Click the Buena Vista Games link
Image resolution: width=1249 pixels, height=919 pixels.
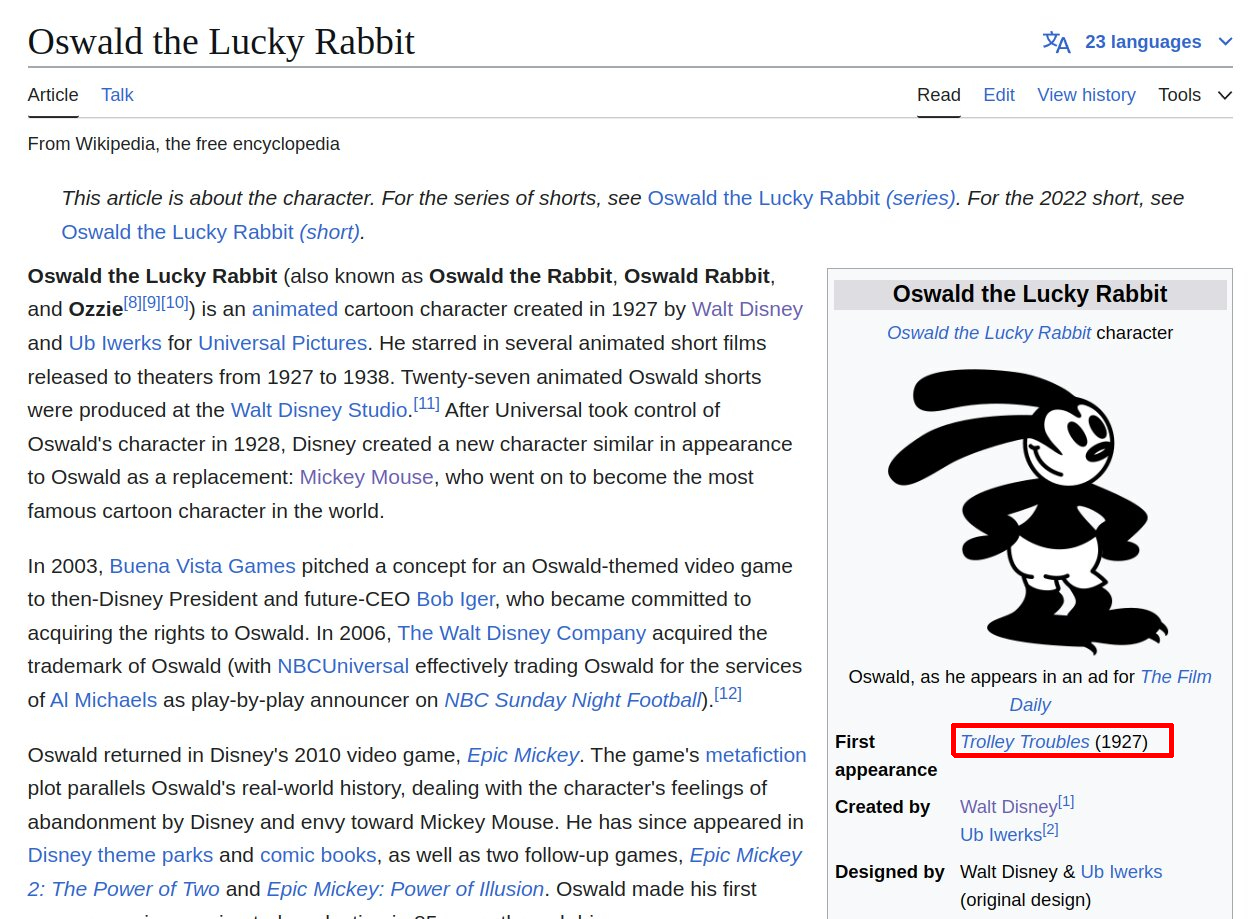(x=202, y=566)
